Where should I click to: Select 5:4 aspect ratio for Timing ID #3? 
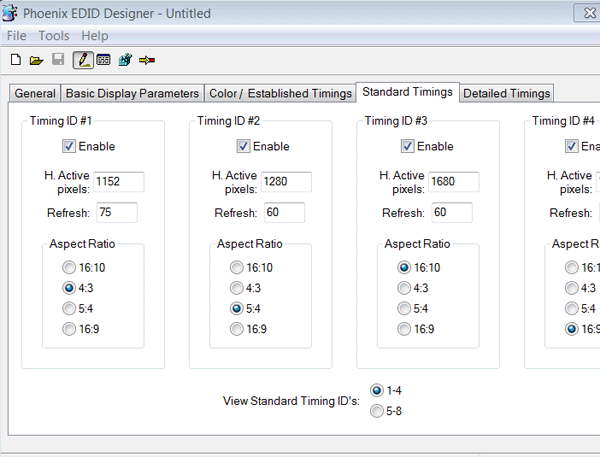(x=404, y=309)
